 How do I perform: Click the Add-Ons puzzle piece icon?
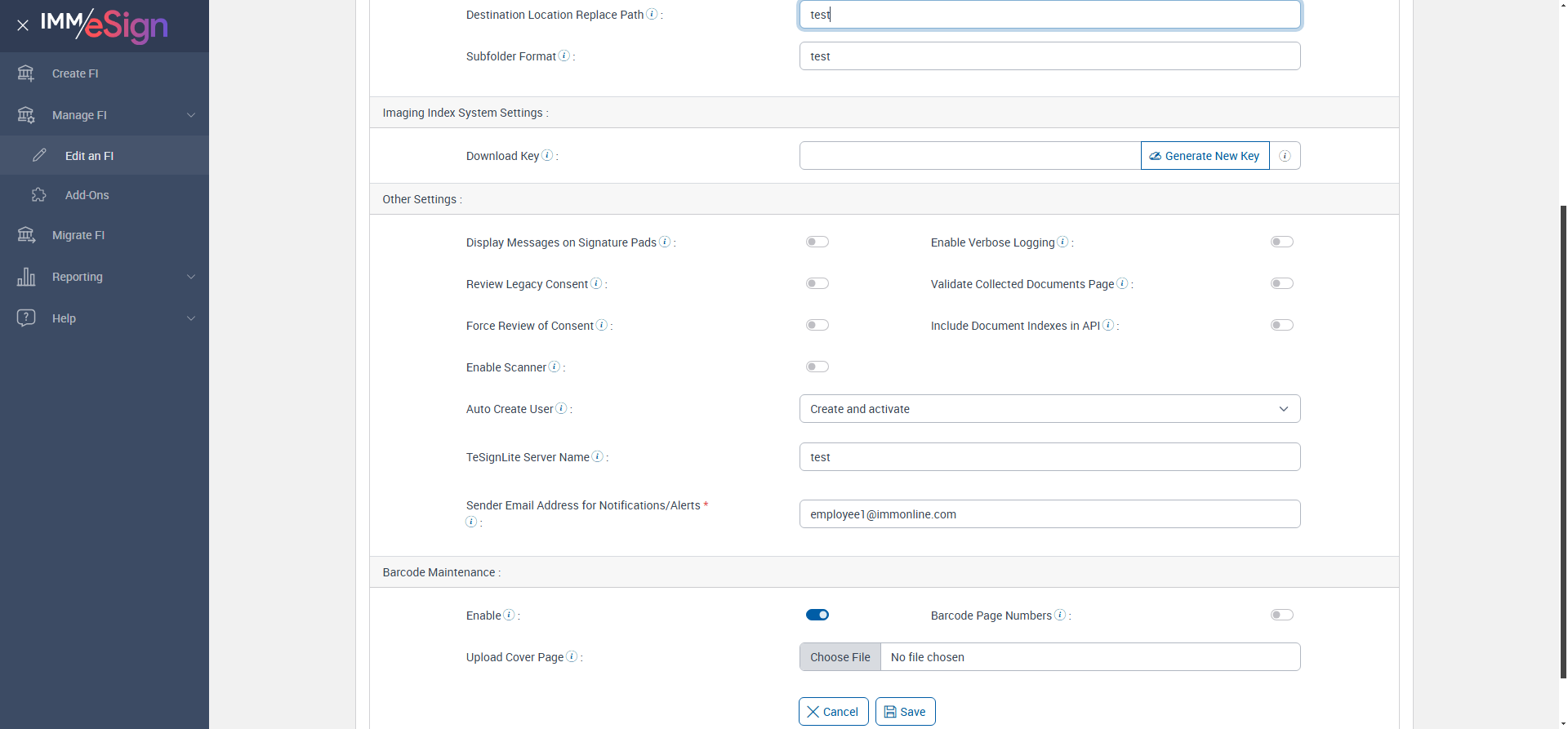click(x=38, y=195)
